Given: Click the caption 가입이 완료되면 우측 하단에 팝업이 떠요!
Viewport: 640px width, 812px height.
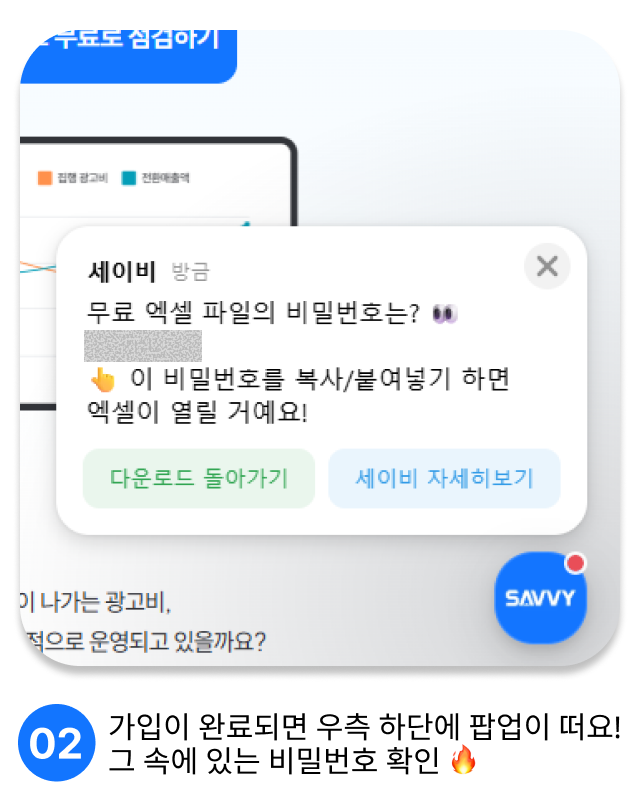Looking at the screenshot, I should point(365,727).
